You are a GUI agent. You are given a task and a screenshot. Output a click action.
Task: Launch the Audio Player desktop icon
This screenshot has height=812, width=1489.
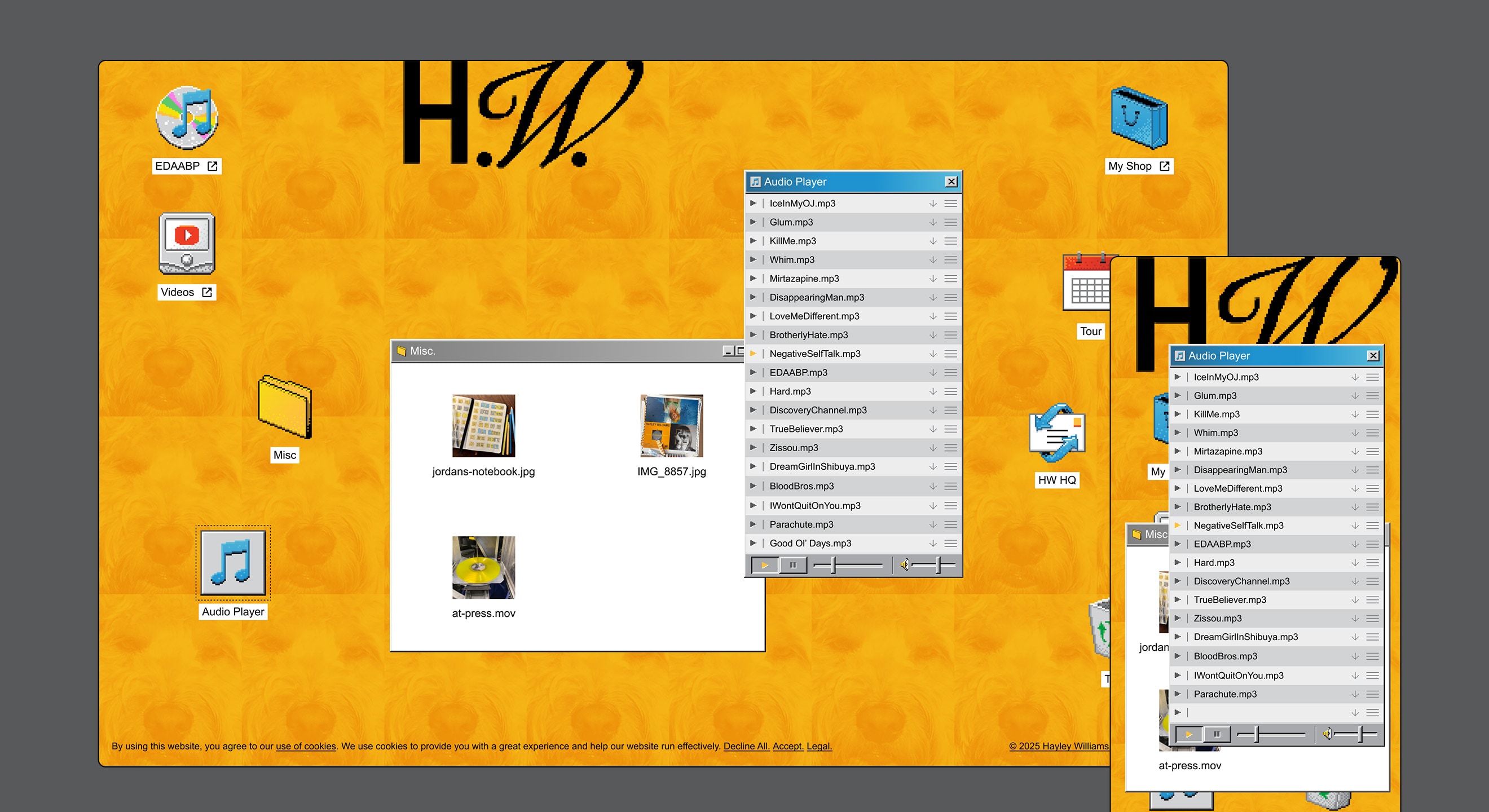tap(232, 562)
